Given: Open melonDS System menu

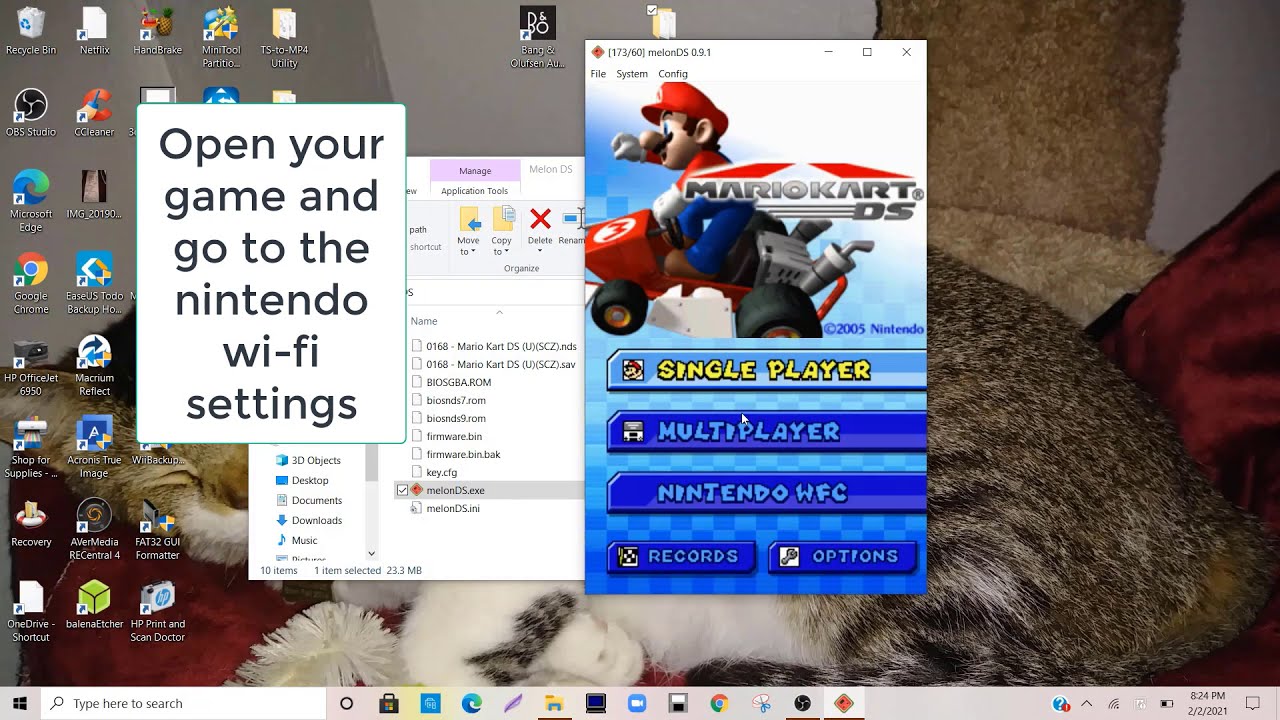Looking at the screenshot, I should tap(632, 74).
